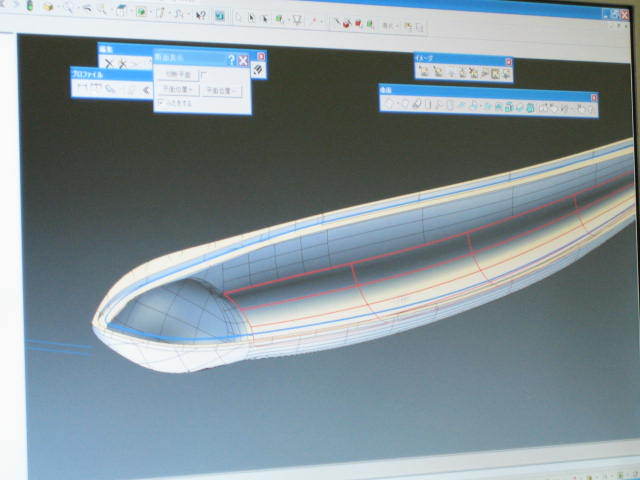Close the イメージ floating toolbar
The width and height of the screenshot is (640, 480).
tap(509, 62)
